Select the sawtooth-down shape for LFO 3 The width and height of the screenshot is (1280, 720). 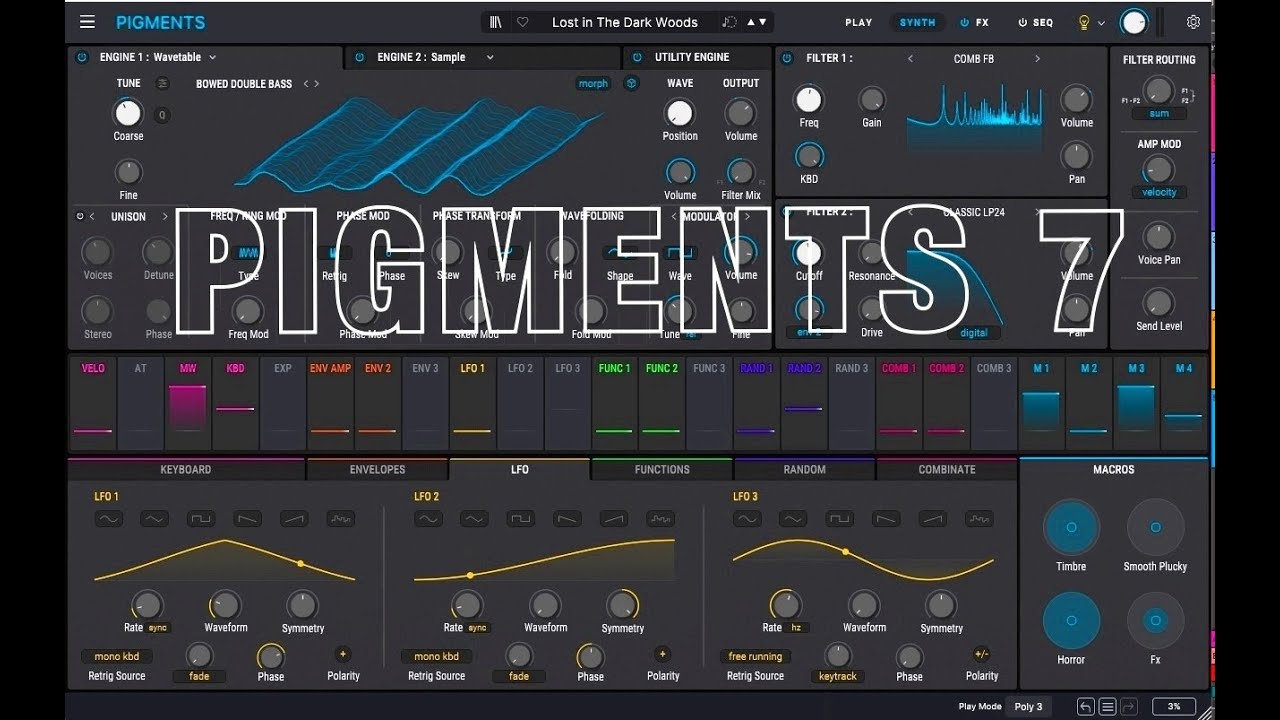(x=885, y=519)
